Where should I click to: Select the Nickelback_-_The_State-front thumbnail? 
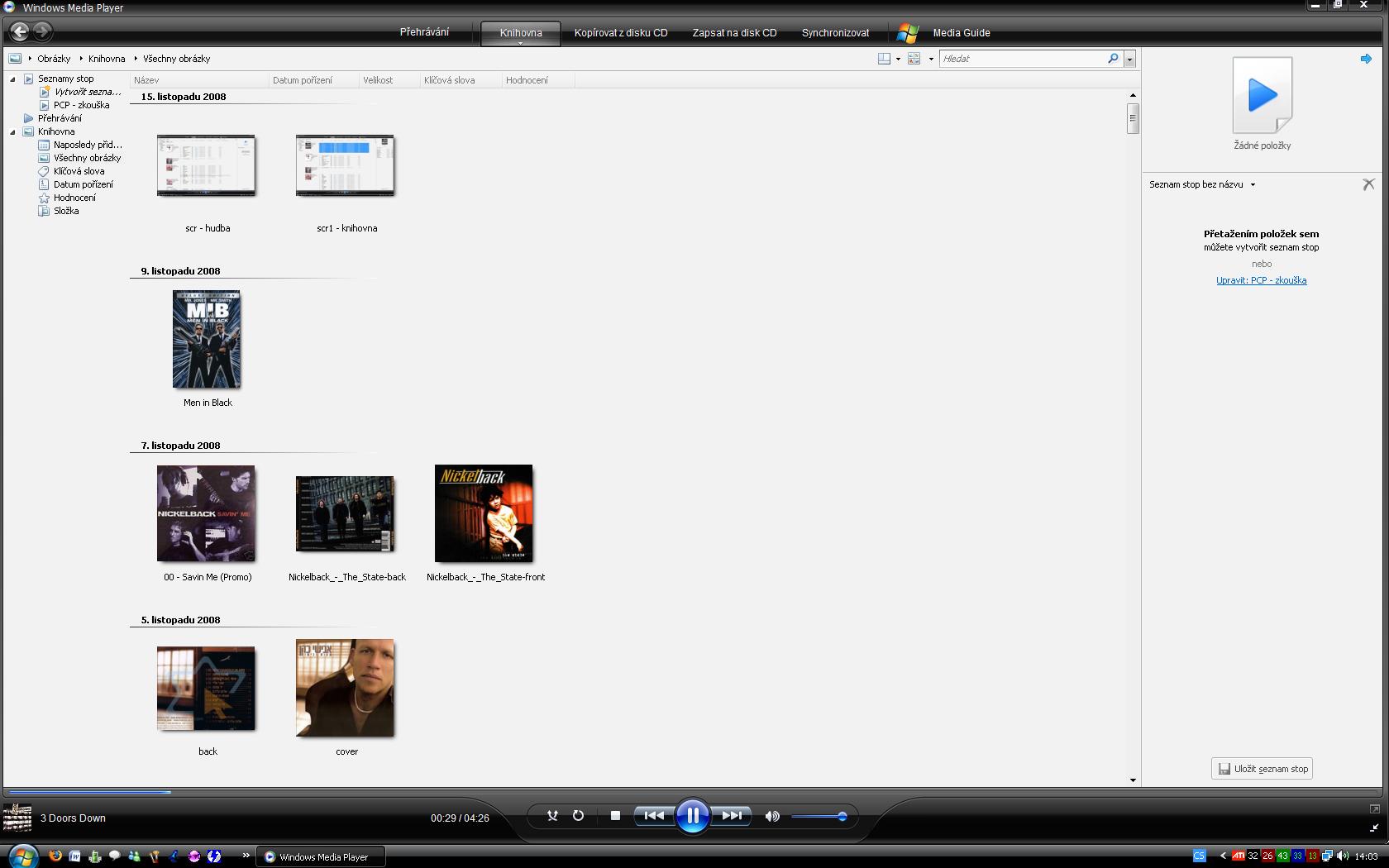tap(484, 513)
